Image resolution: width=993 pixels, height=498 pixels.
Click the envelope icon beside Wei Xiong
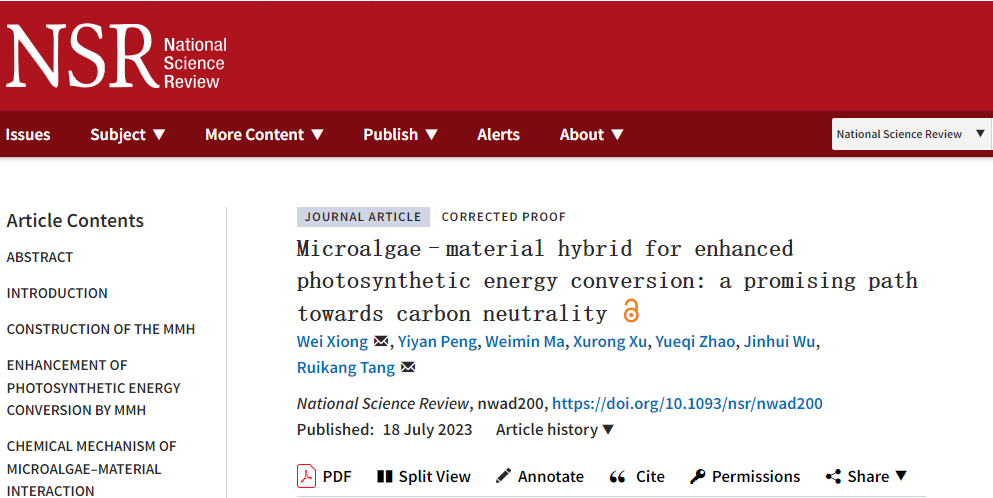tap(381, 342)
